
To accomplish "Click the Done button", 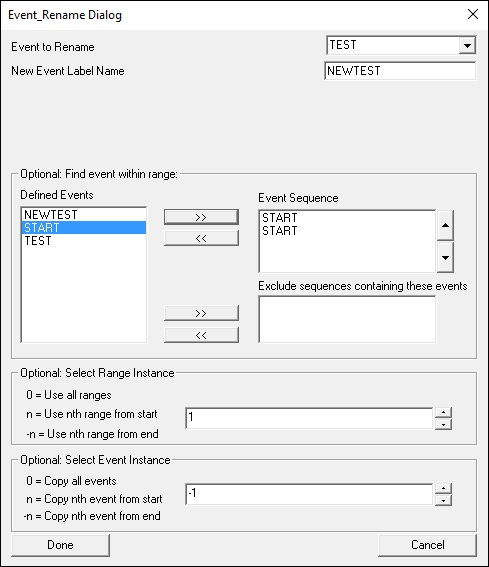I will [x=60, y=545].
